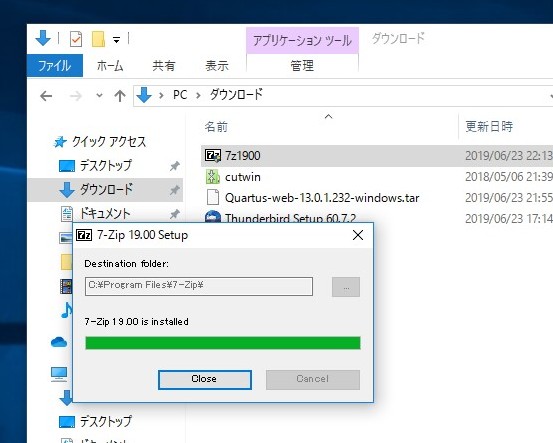Screen dimensions: 553x443
Task: Open pinned デスクトップ under Quick Access
Action: tap(105, 165)
